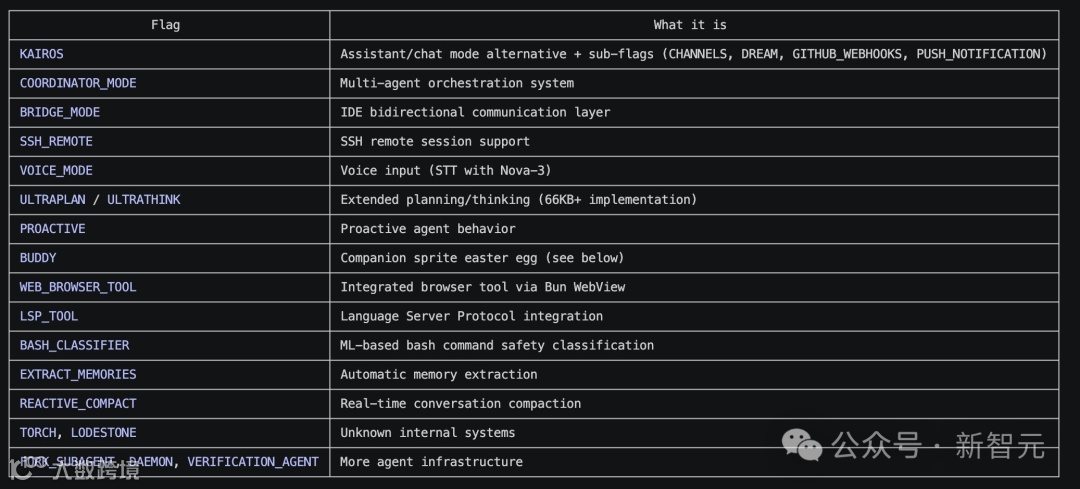Click the LODESTONE flag text
Screen dimensions: 1080x489
pyautogui.click(x=103, y=432)
